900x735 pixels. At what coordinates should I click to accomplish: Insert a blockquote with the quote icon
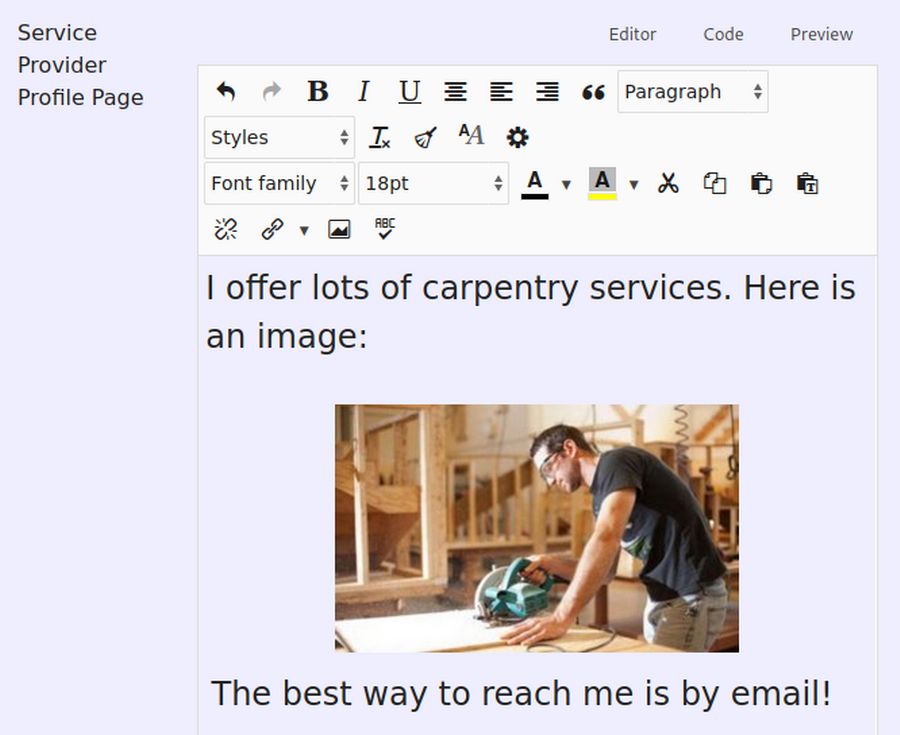593,92
